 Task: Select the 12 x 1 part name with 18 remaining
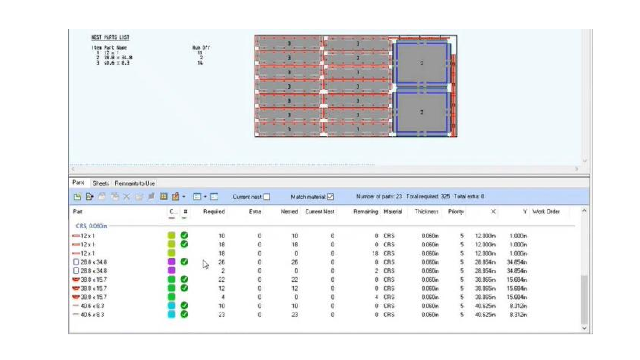coord(88,253)
